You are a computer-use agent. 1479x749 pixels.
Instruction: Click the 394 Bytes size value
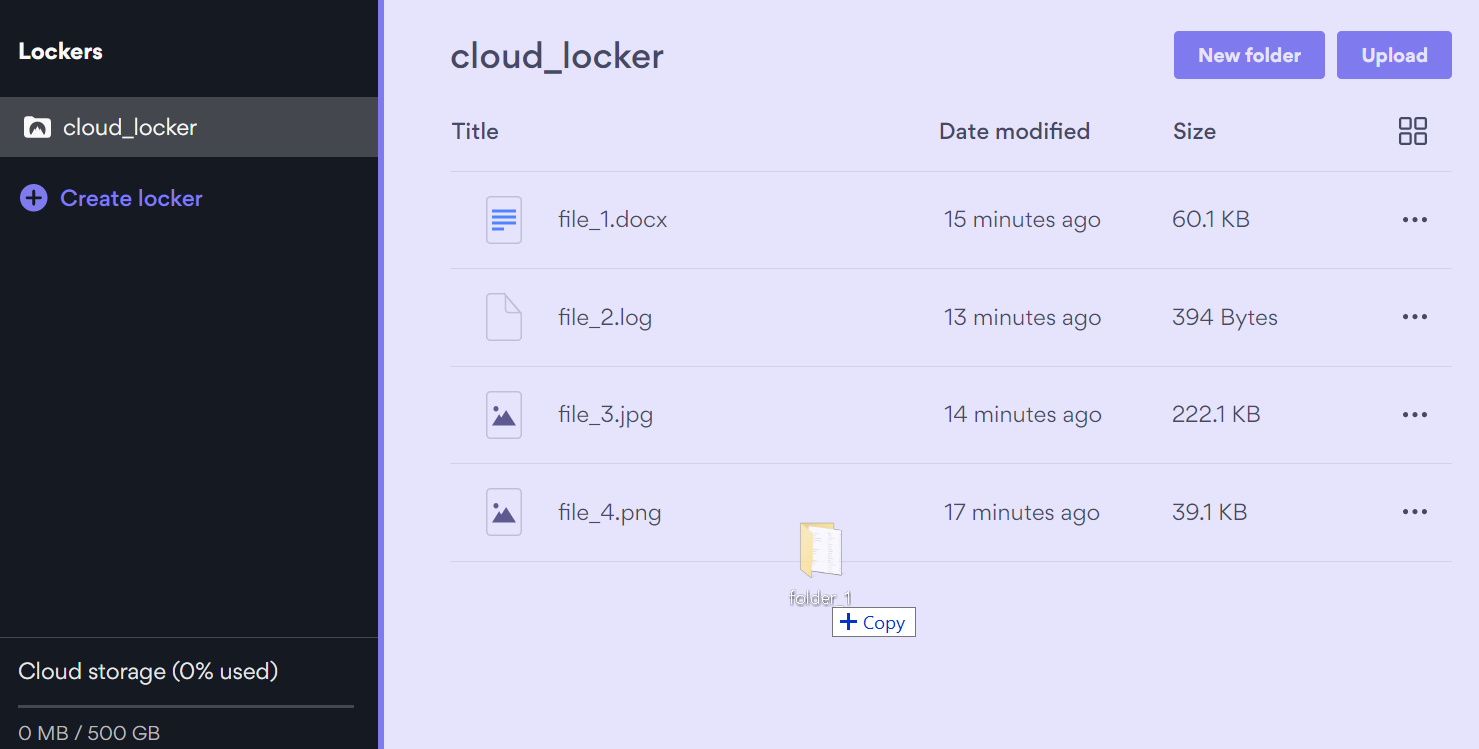pyautogui.click(x=1225, y=318)
